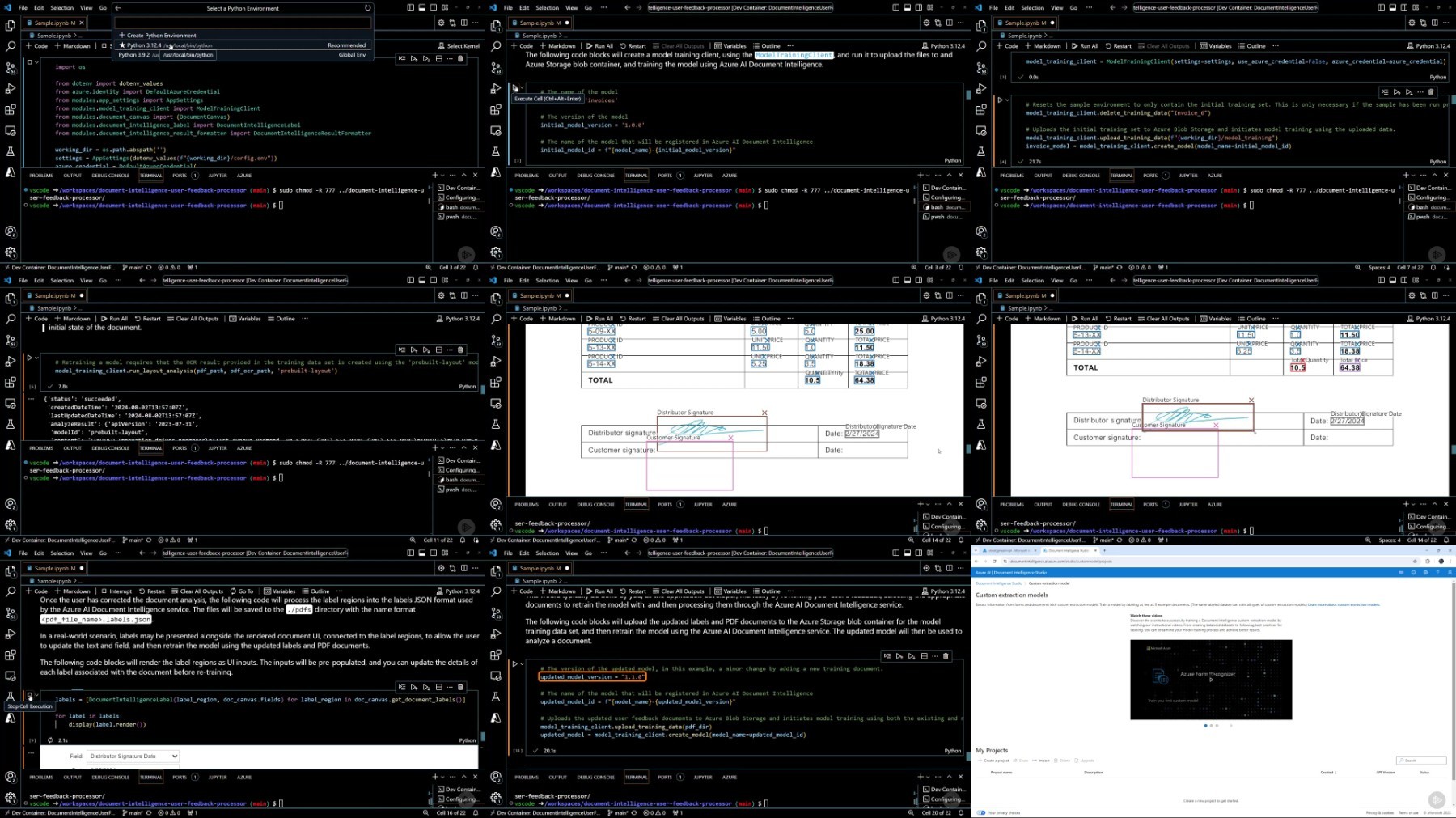Image resolution: width=1456 pixels, height=818 pixels.
Task: Open Accounts icon in Cell 11 of 22 window
Action: pos(11,504)
